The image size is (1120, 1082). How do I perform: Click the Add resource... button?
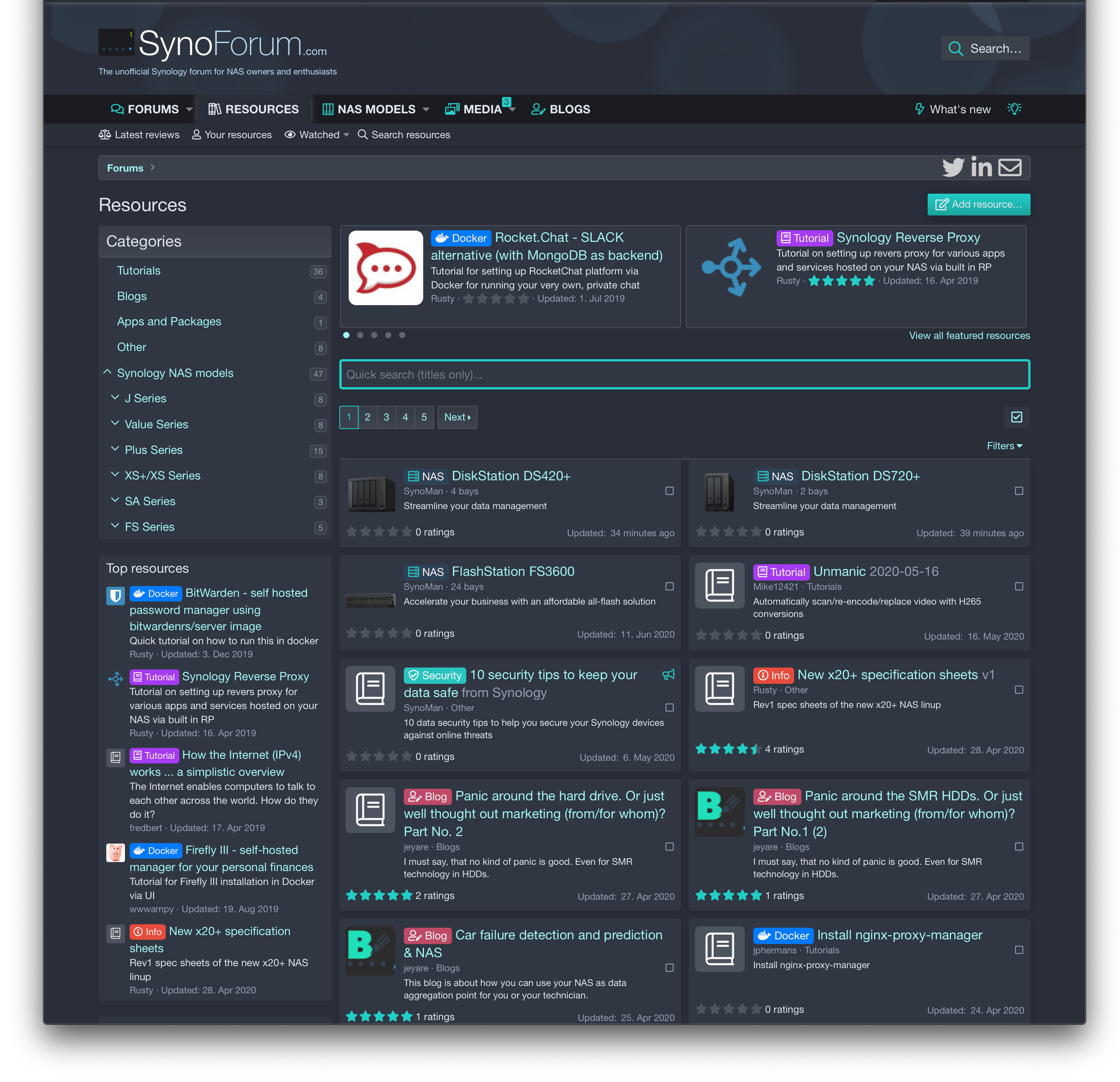pos(978,204)
